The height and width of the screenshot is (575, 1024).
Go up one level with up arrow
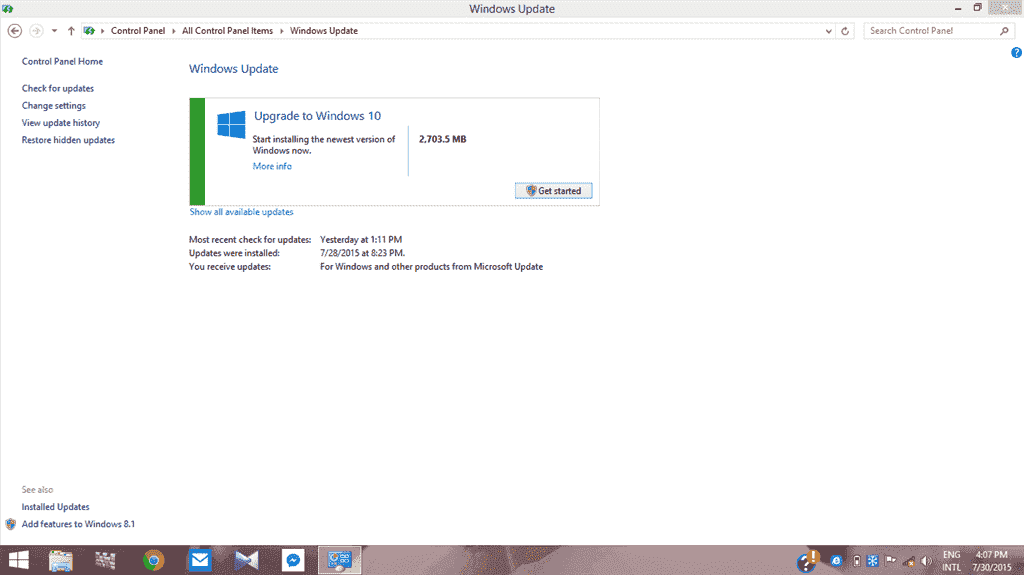coord(71,31)
